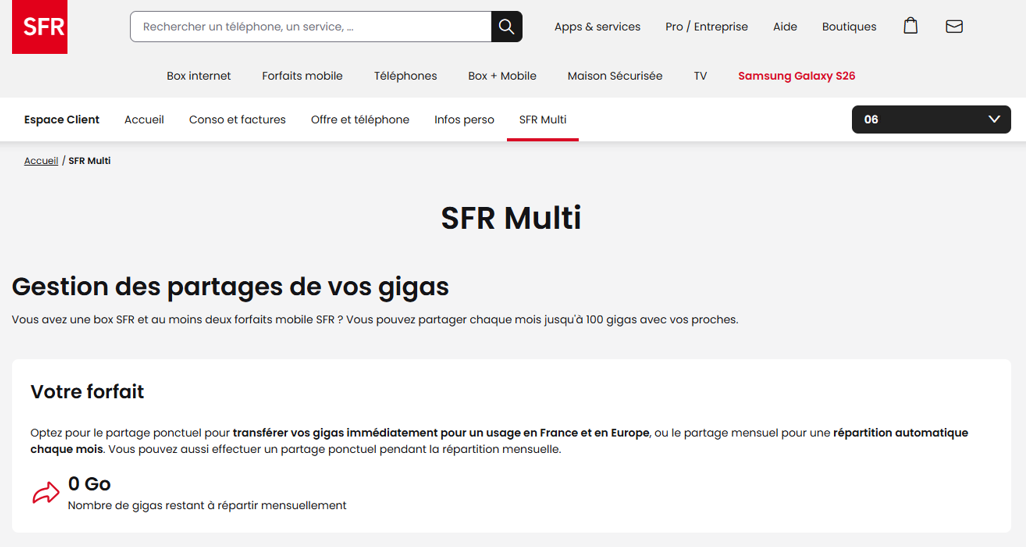1026x547 pixels.
Task: Open Box + Mobile menu
Action: pyautogui.click(x=502, y=76)
